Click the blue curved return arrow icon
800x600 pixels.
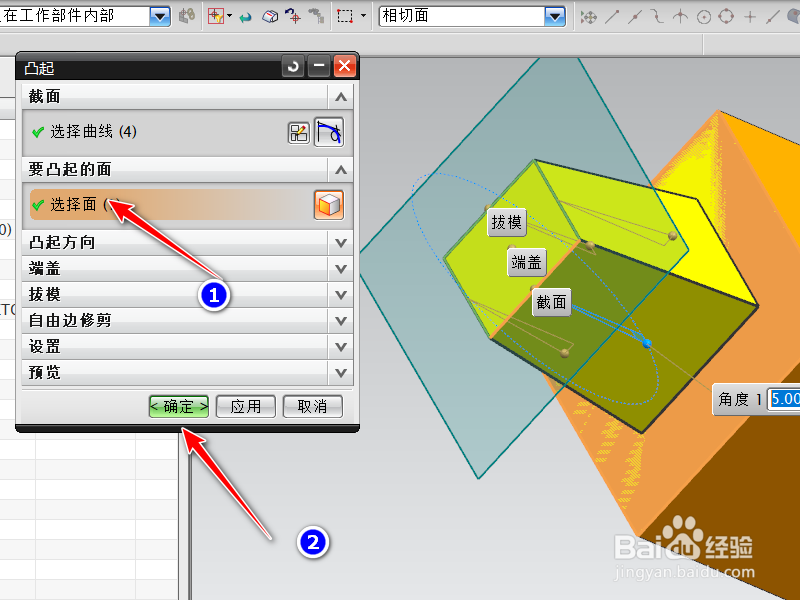[246, 17]
